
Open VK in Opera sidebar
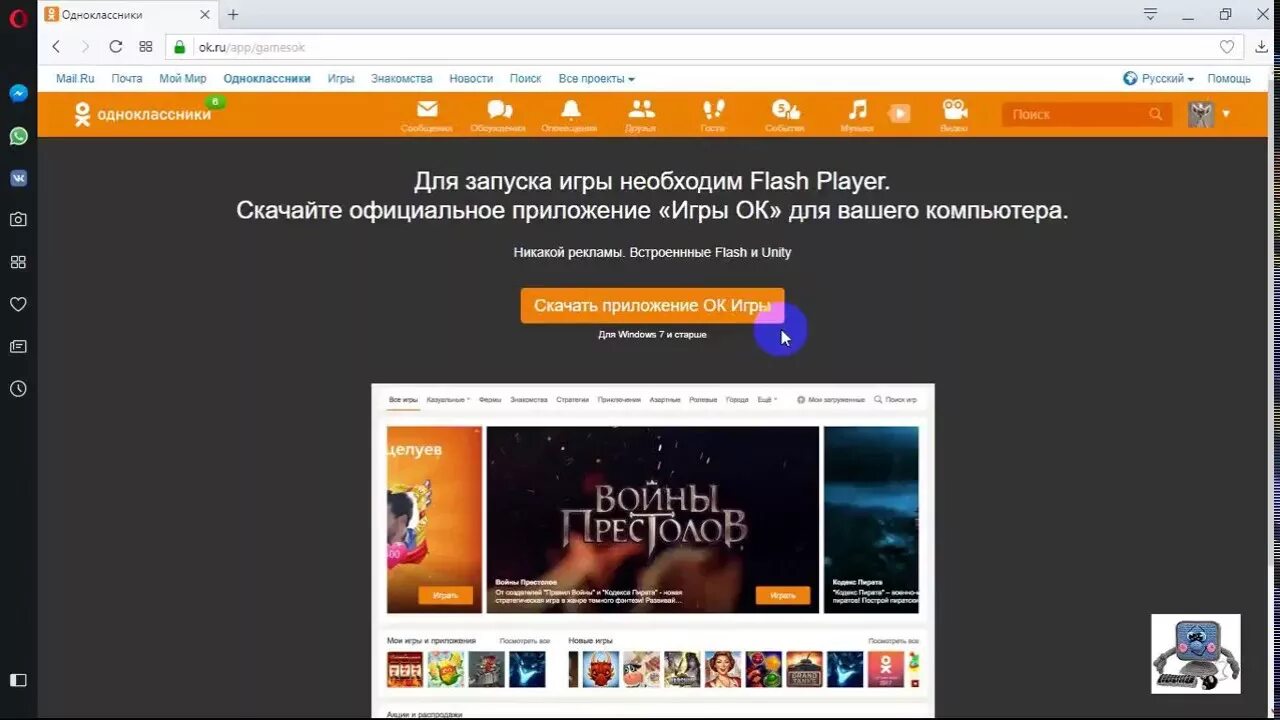[18, 178]
